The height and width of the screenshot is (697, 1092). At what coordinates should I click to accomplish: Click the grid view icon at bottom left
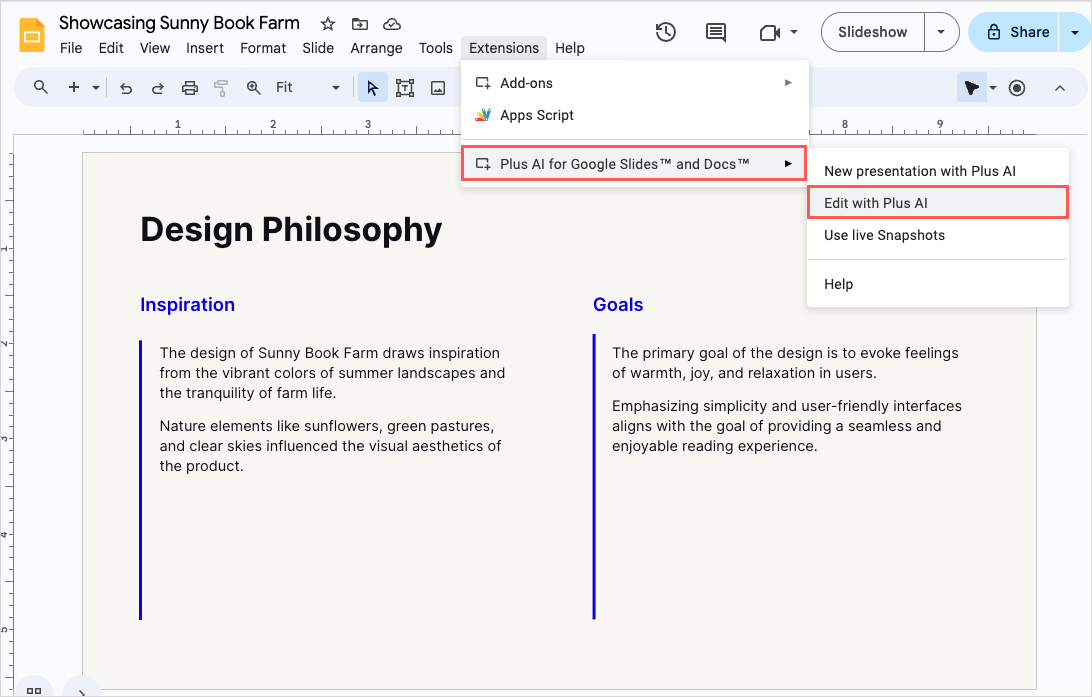(33, 690)
